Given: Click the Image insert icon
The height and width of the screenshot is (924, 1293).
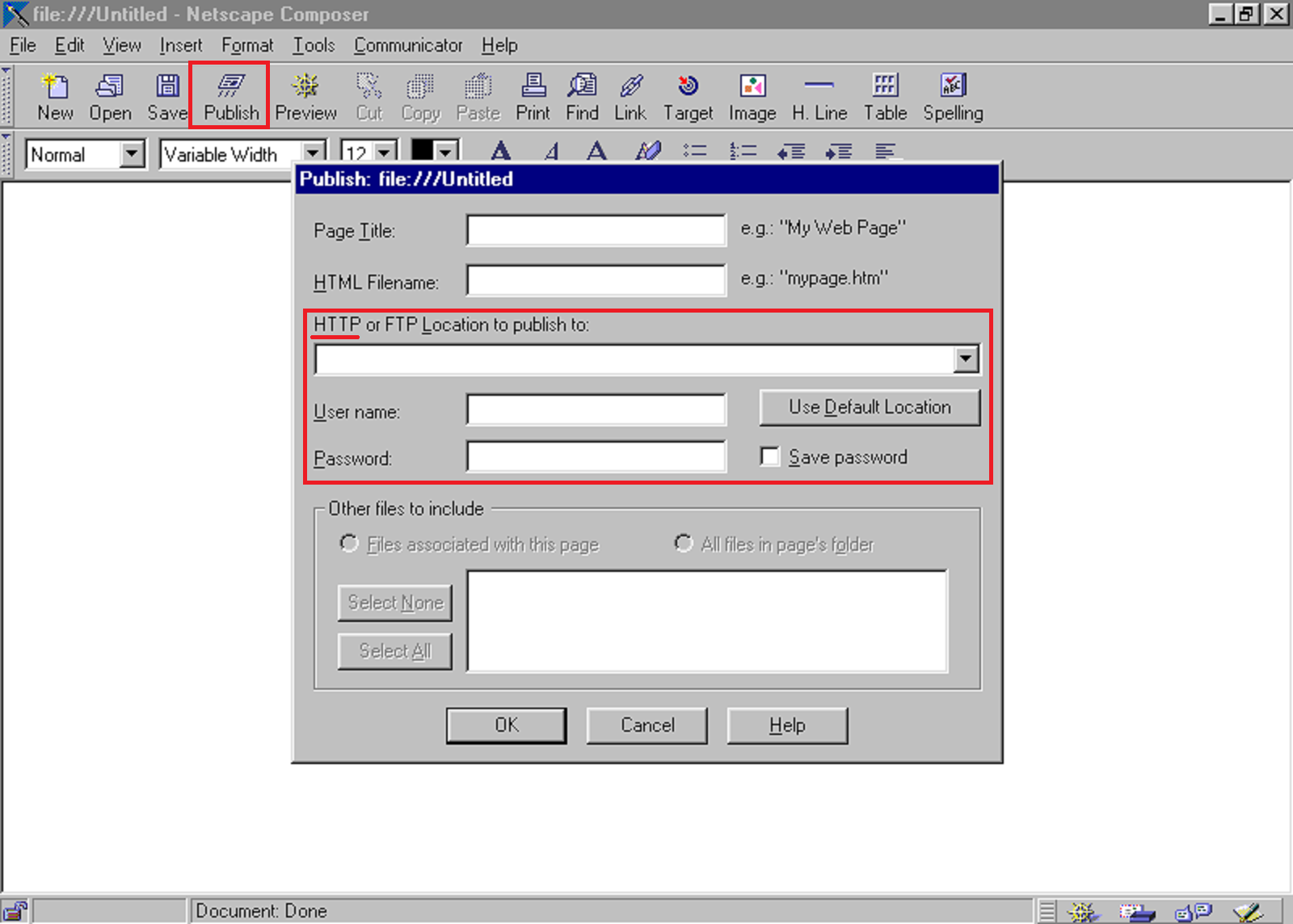Looking at the screenshot, I should pos(752,95).
